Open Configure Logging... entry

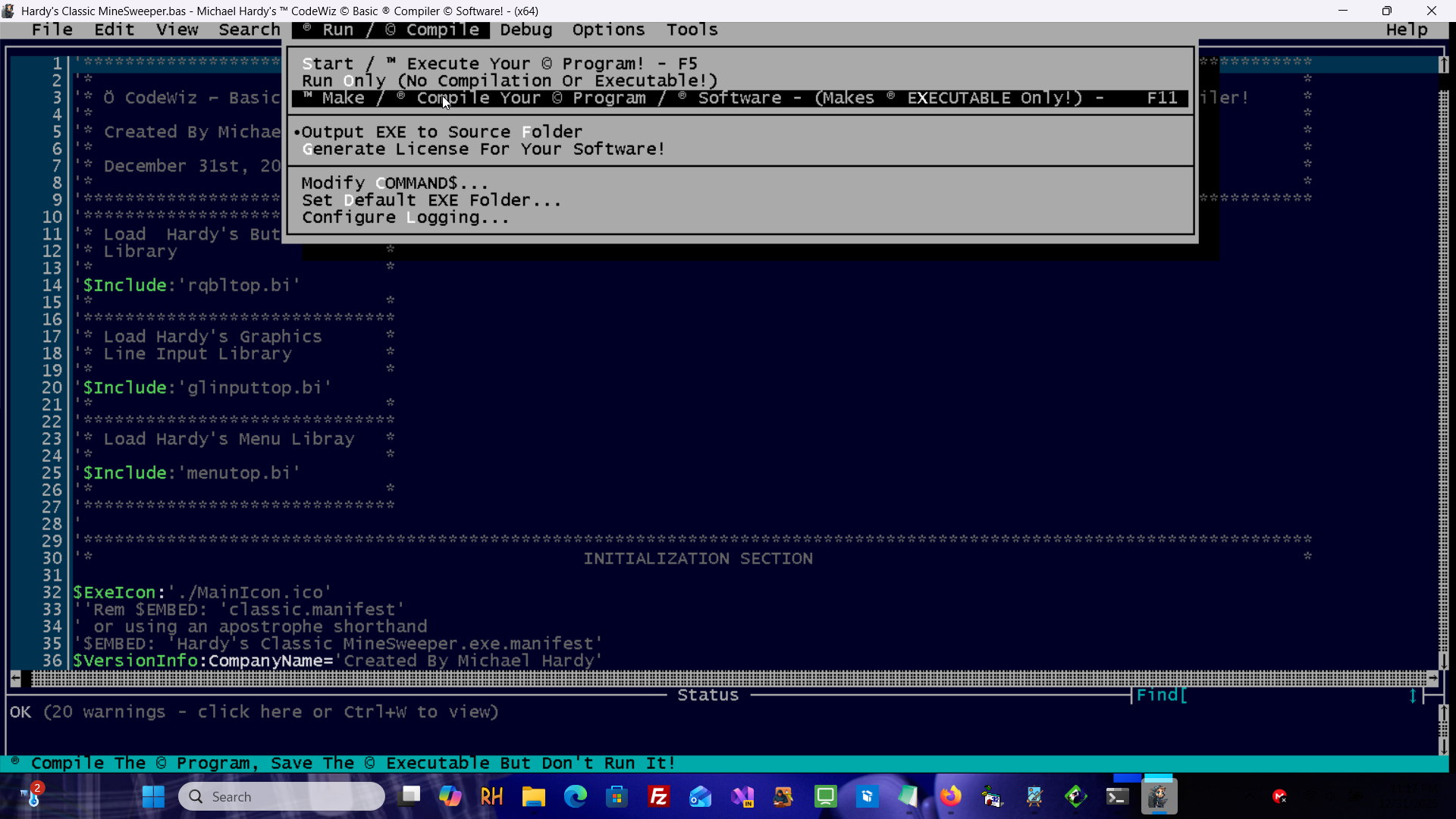click(x=405, y=218)
